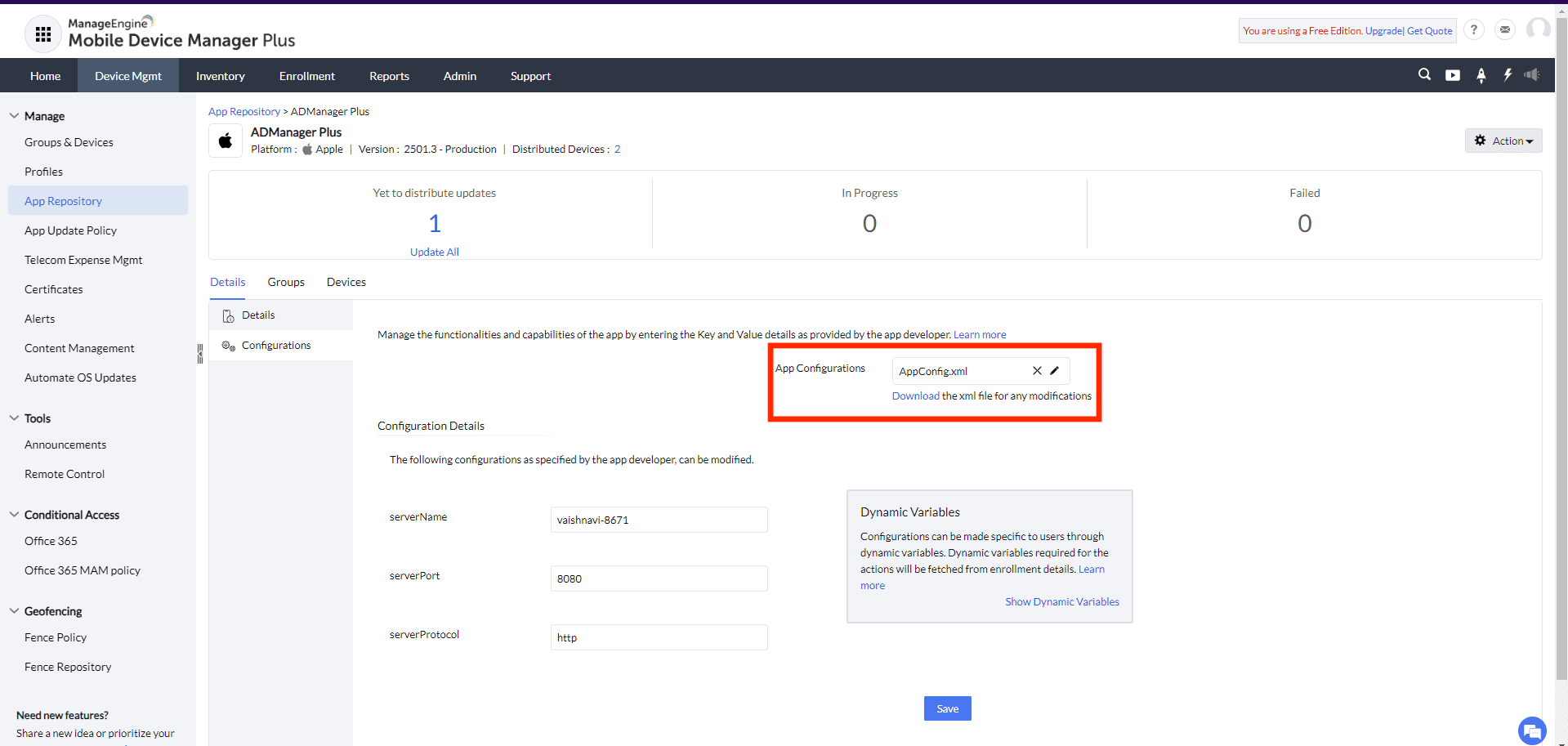1568x746 pixels.
Task: Open the Action dropdown menu
Action: tap(1503, 140)
